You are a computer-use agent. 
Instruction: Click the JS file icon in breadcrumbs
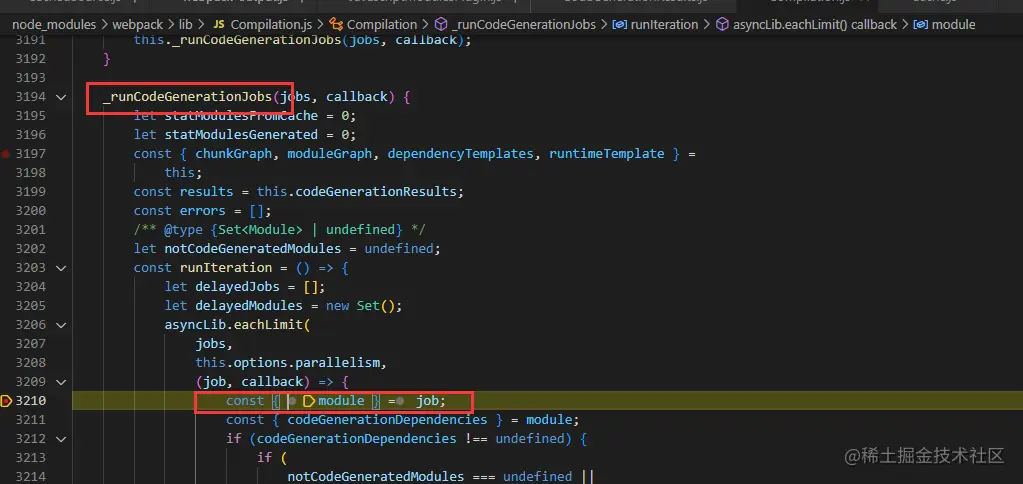click(x=219, y=25)
